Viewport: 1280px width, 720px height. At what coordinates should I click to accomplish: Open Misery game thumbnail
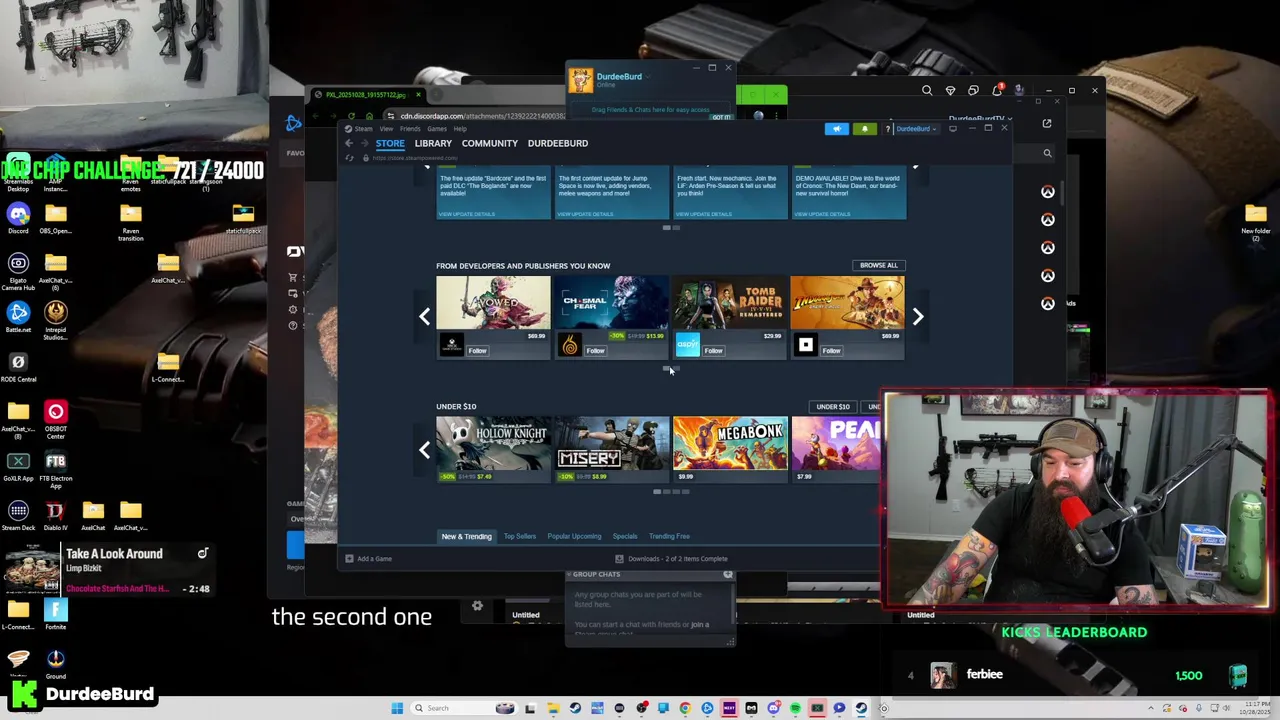tap(612, 443)
